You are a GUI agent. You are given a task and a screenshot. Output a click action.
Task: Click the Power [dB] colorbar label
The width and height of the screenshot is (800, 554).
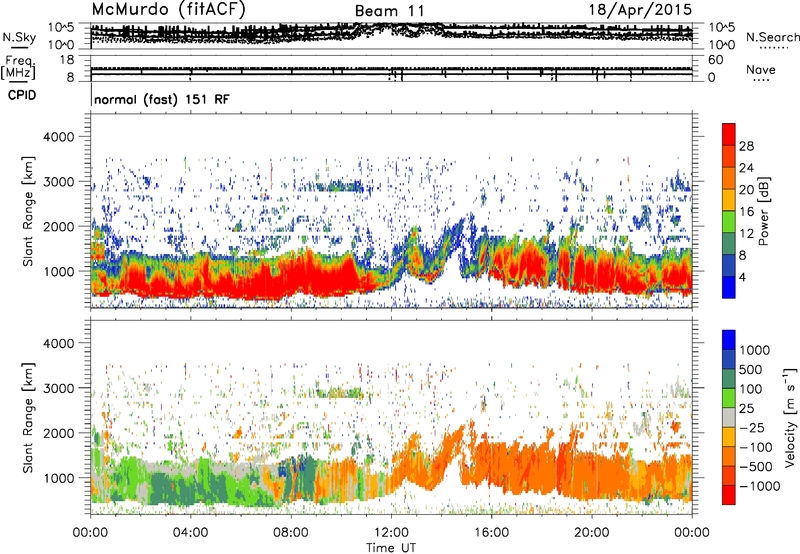[763, 211]
